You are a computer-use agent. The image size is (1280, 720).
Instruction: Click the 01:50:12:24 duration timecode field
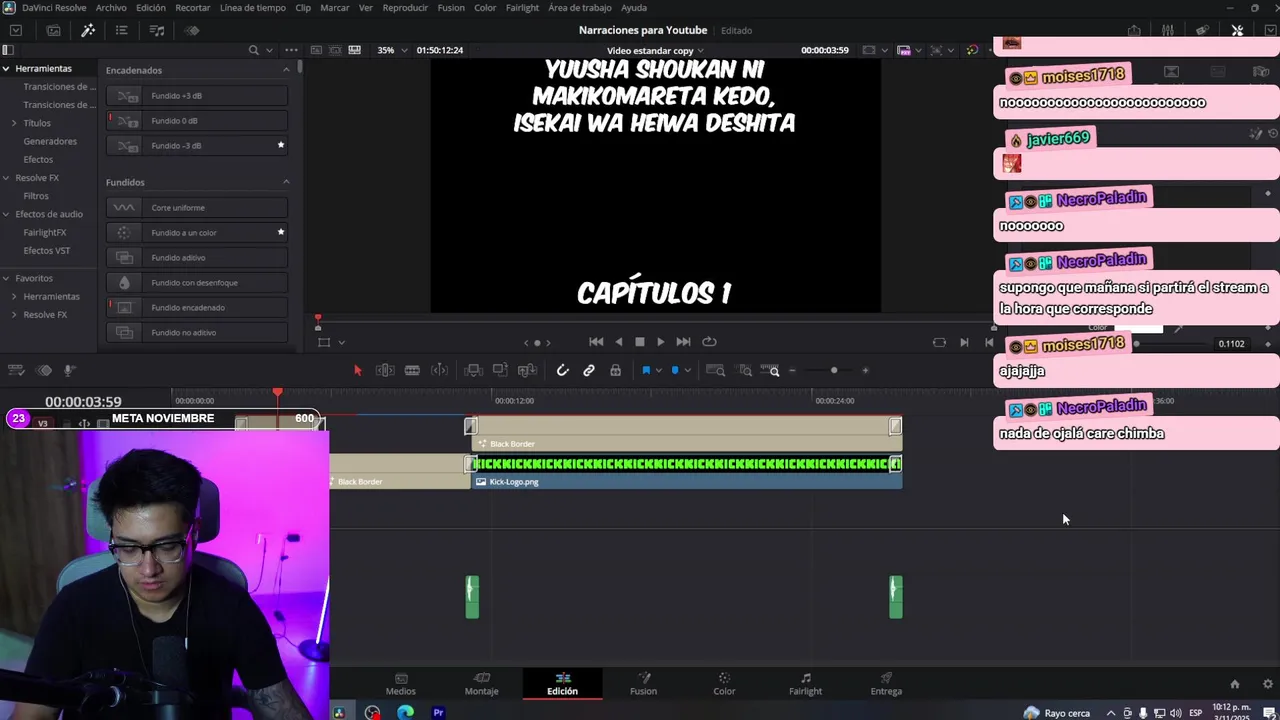point(440,50)
